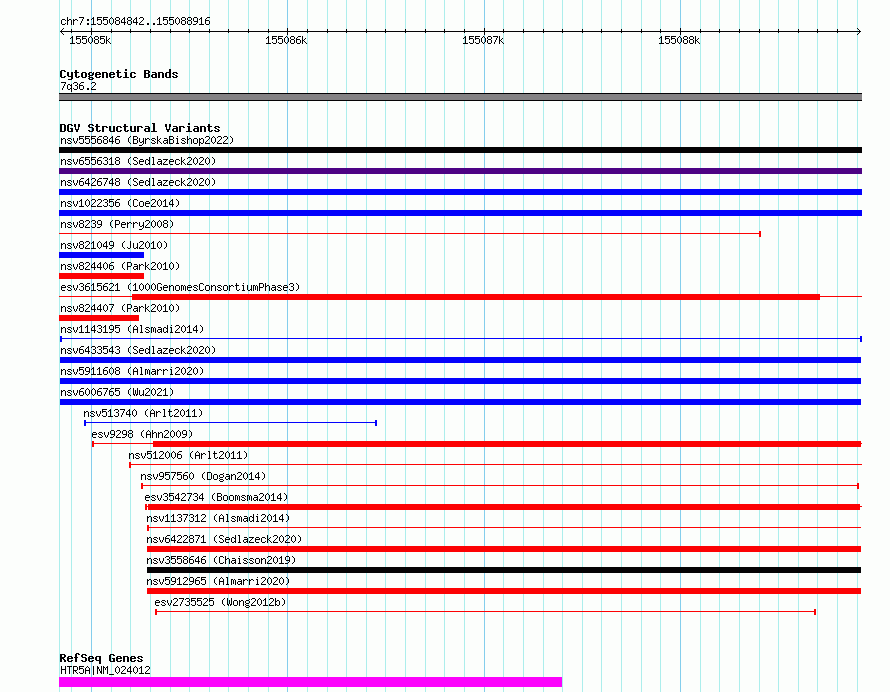Click the nsv5556846 (ByrskaBishop2022) label
Screen dimensions: 890x692
[147, 140]
